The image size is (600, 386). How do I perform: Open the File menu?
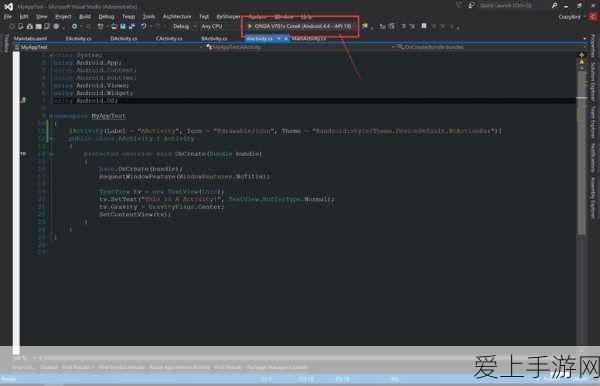click(7, 16)
